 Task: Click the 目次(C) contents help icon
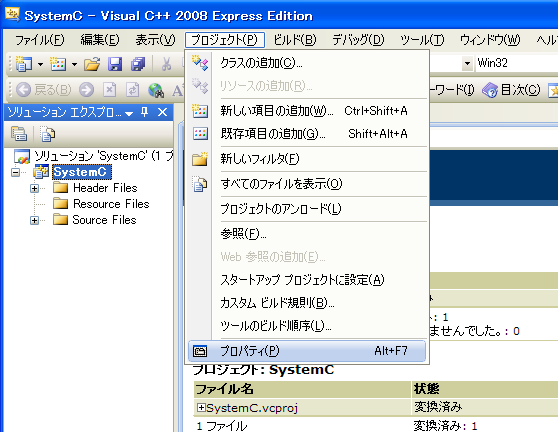511,90
